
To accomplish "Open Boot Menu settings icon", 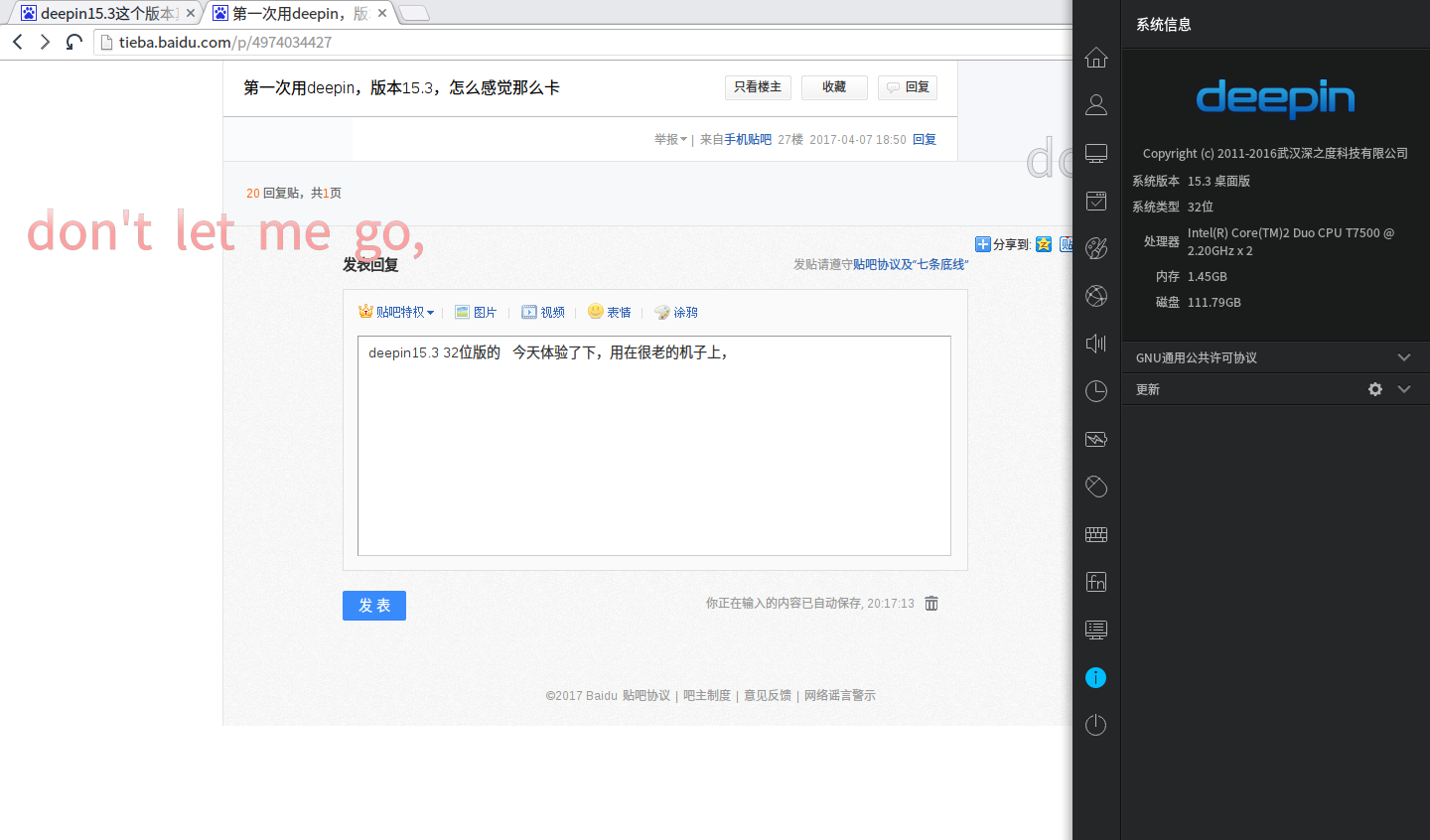I will pos(1096,630).
